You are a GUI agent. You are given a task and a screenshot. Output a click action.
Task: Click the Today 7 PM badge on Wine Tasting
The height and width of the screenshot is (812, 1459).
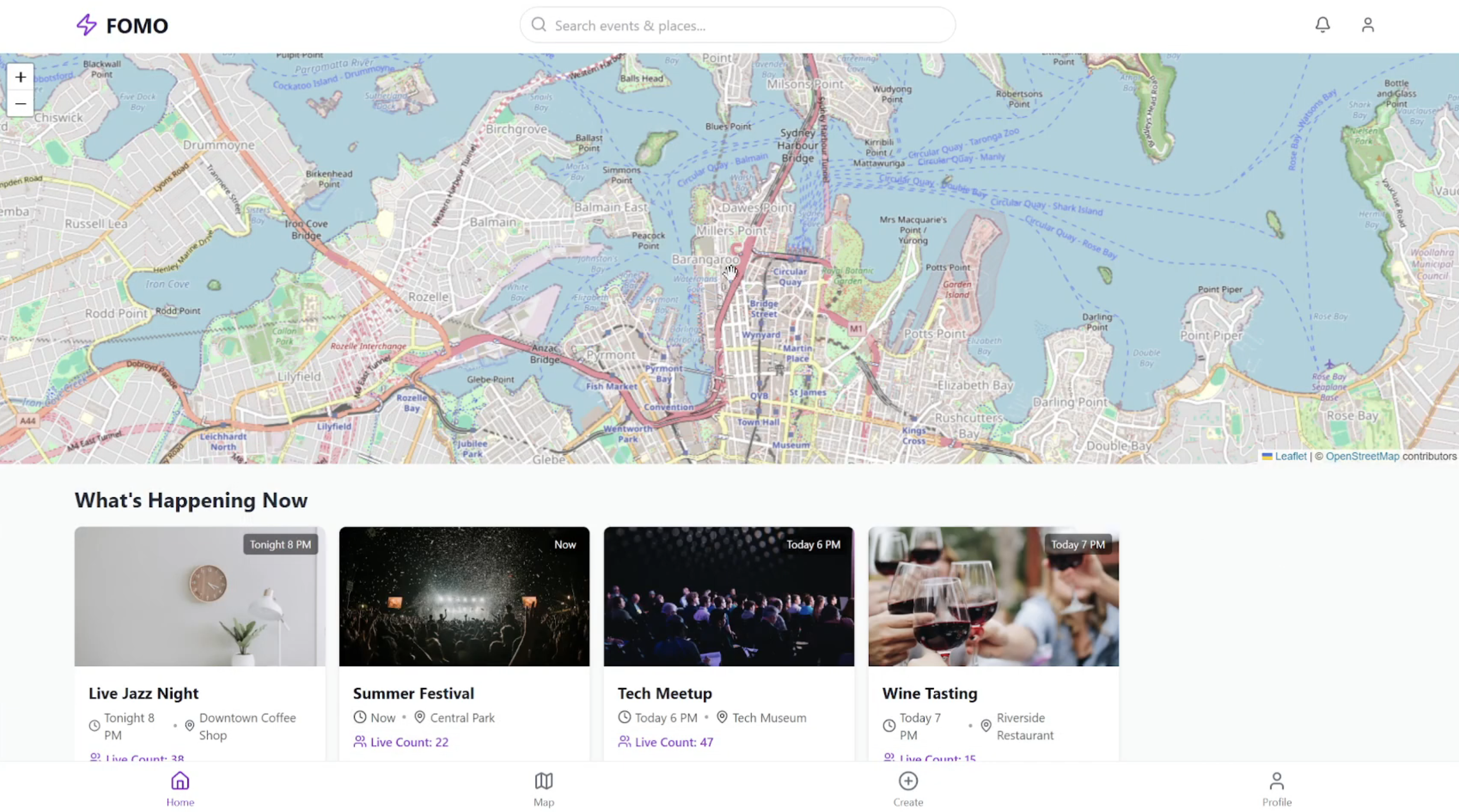tap(1077, 544)
